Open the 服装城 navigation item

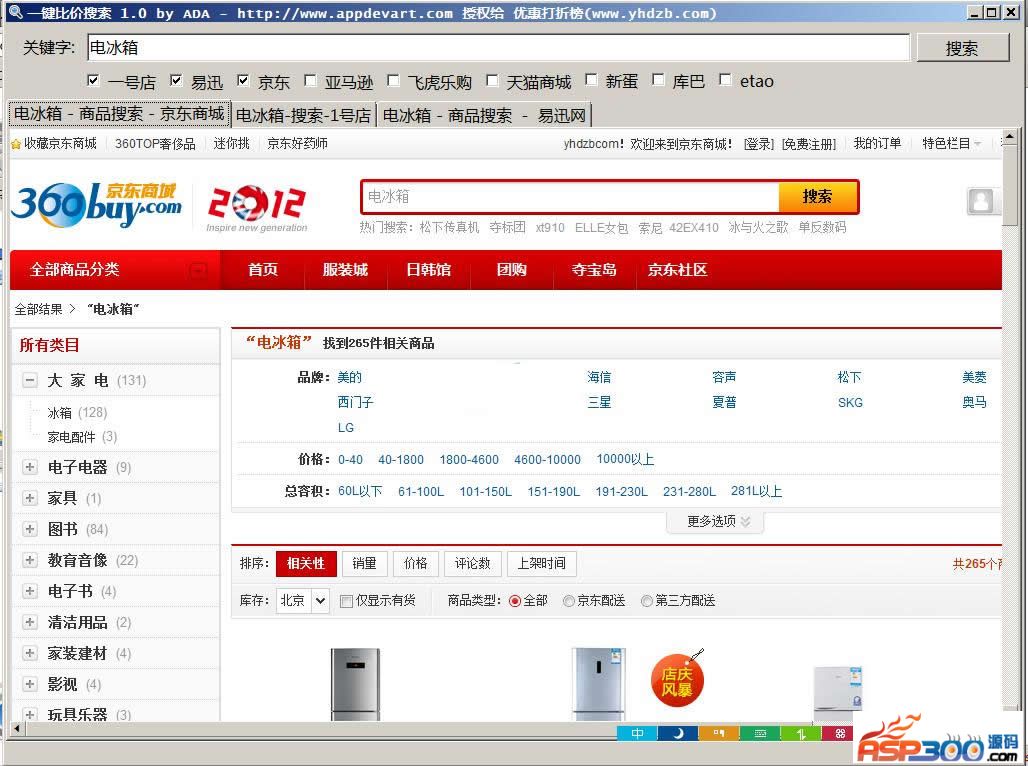[345, 270]
